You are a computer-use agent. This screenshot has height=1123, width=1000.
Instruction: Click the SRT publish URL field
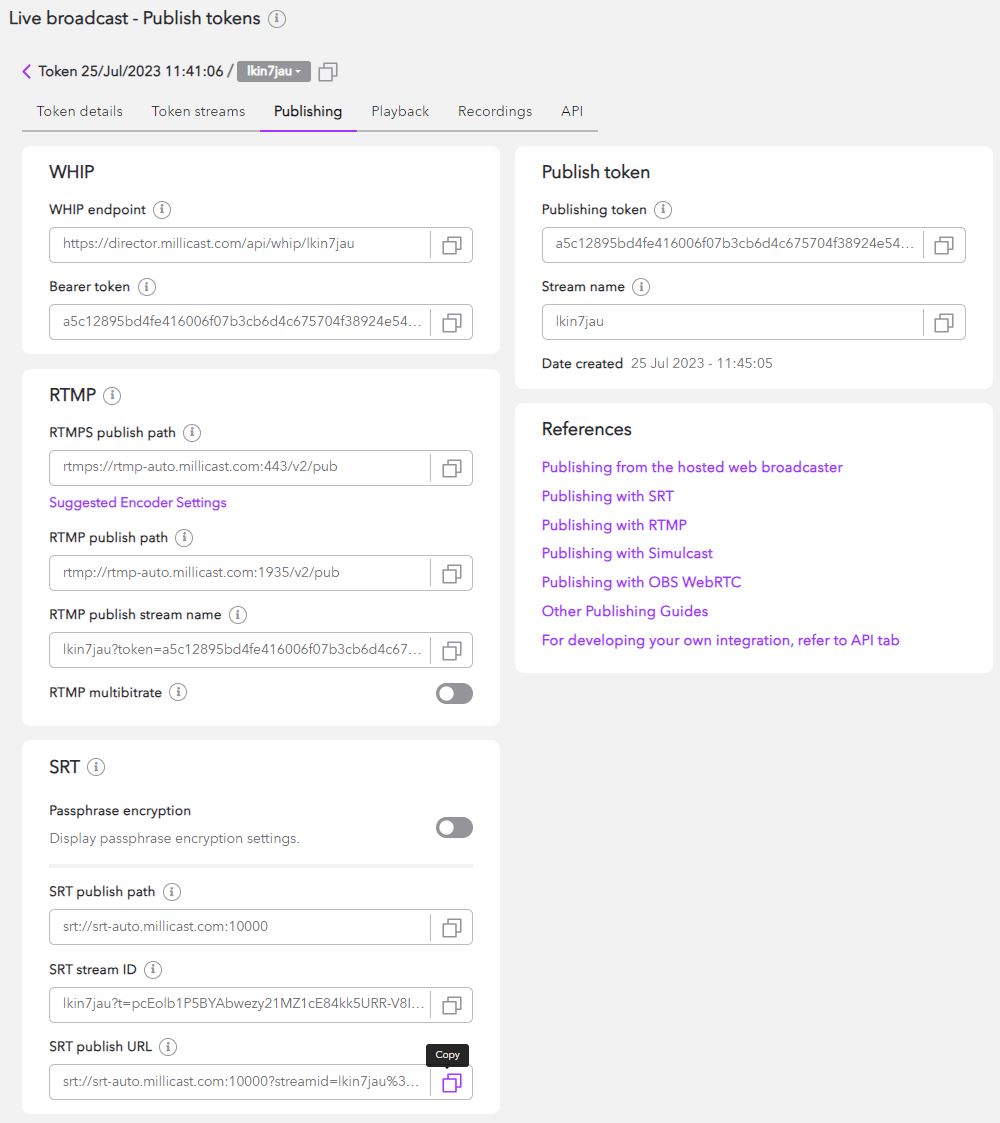coord(240,1081)
